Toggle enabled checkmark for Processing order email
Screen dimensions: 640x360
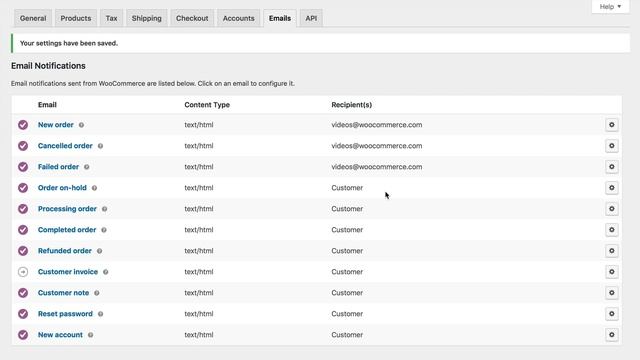coord(23,209)
